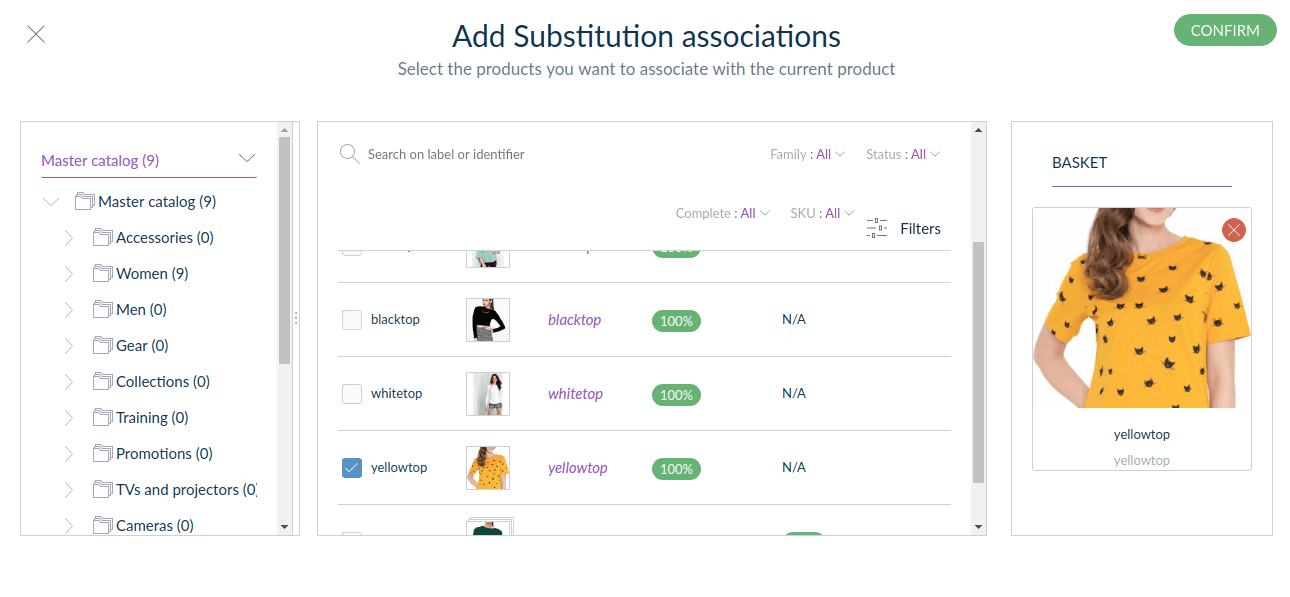Click the Gear category folder icon
This screenshot has height=597, width=1290.
101,346
